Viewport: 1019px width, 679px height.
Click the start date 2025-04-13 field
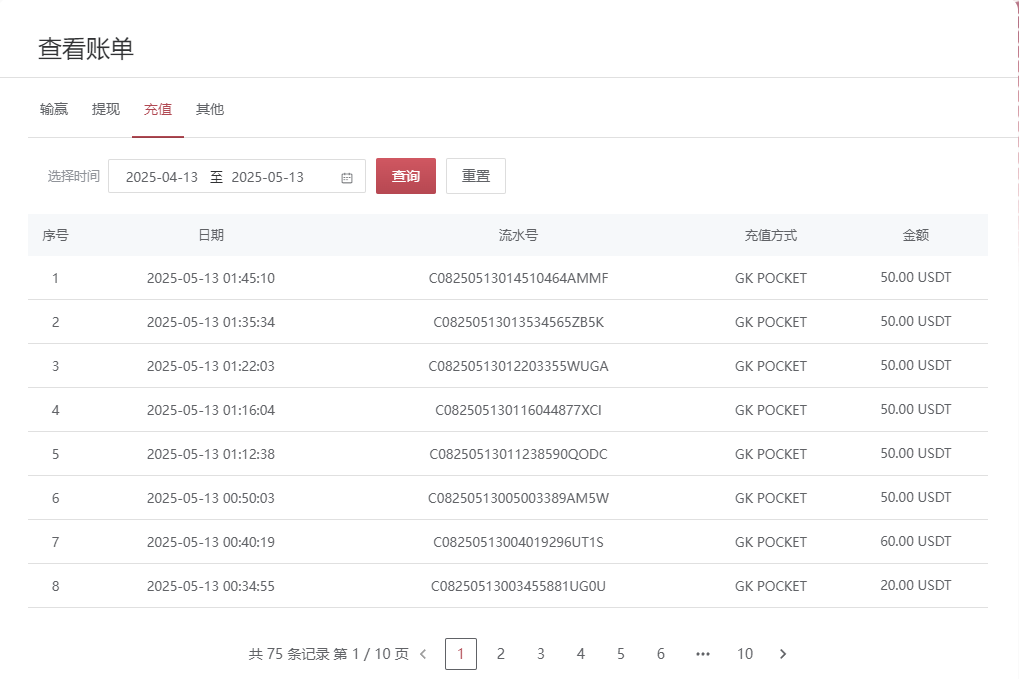[162, 177]
